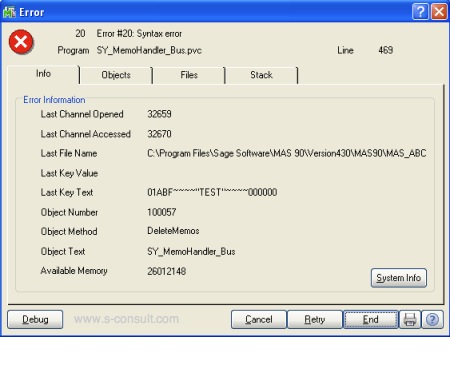Click the red error X icon
The width and height of the screenshot is (450, 369).
pos(21,42)
